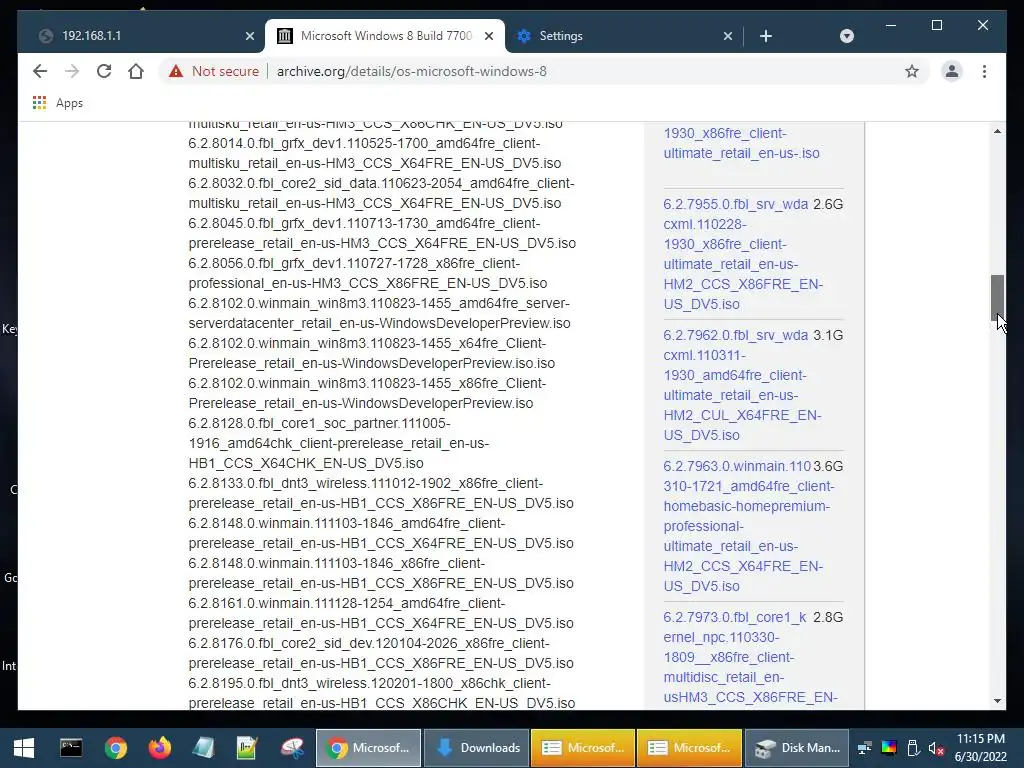
Task: Click the 2.8G file size text
Action: pos(828,617)
